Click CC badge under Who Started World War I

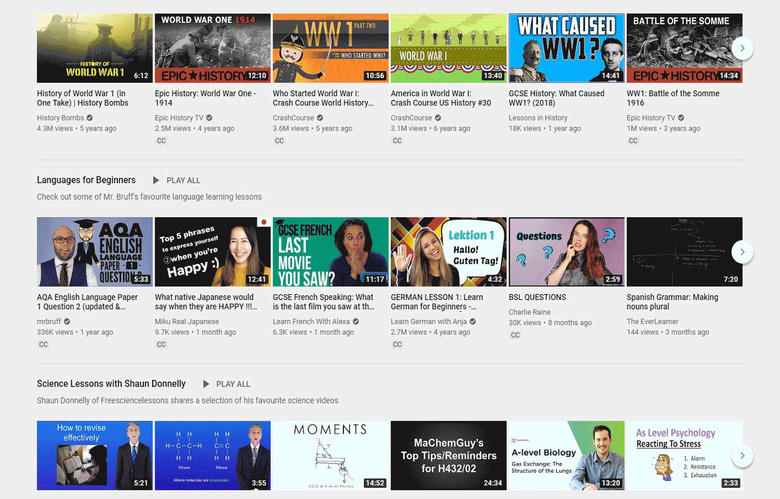pyautogui.click(x=279, y=141)
